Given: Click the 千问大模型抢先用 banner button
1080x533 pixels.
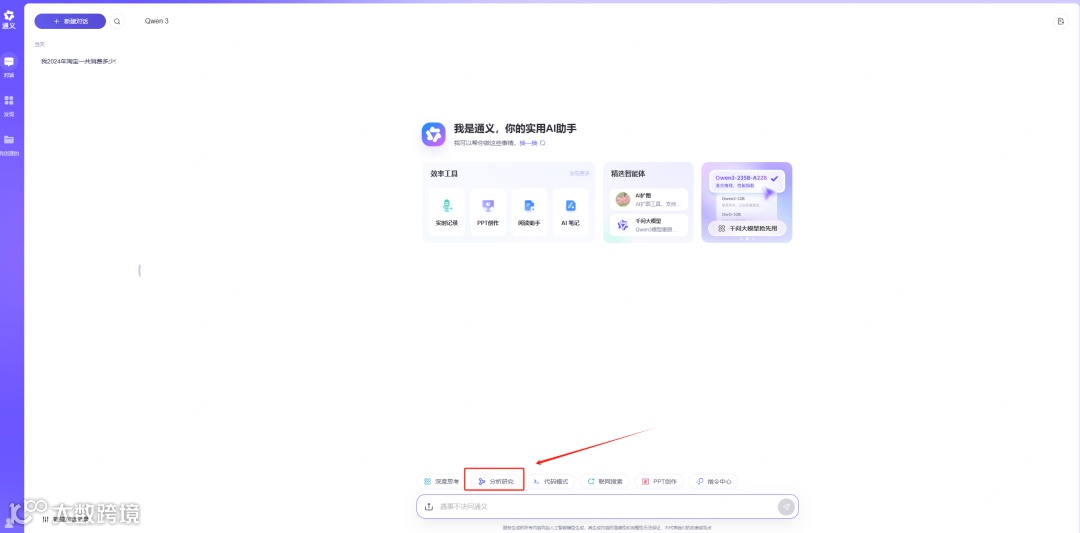Looking at the screenshot, I should click(x=747, y=228).
